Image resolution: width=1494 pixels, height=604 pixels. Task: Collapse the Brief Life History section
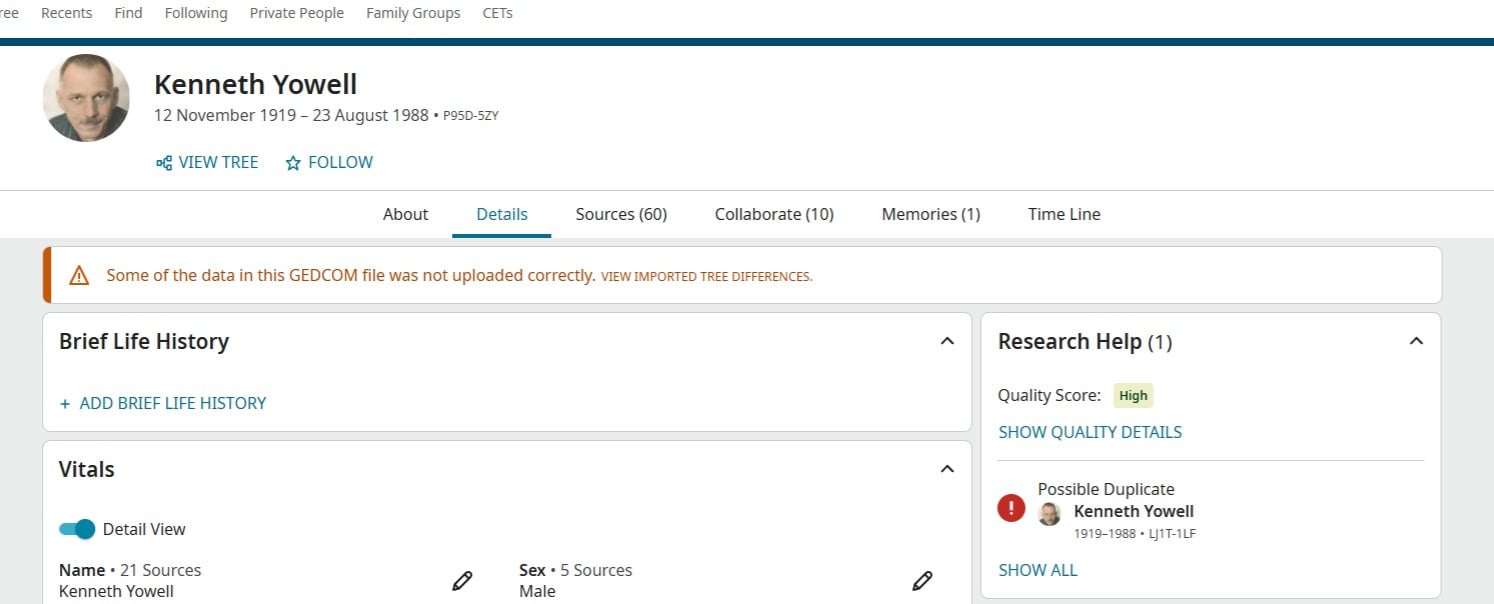pyautogui.click(x=947, y=341)
